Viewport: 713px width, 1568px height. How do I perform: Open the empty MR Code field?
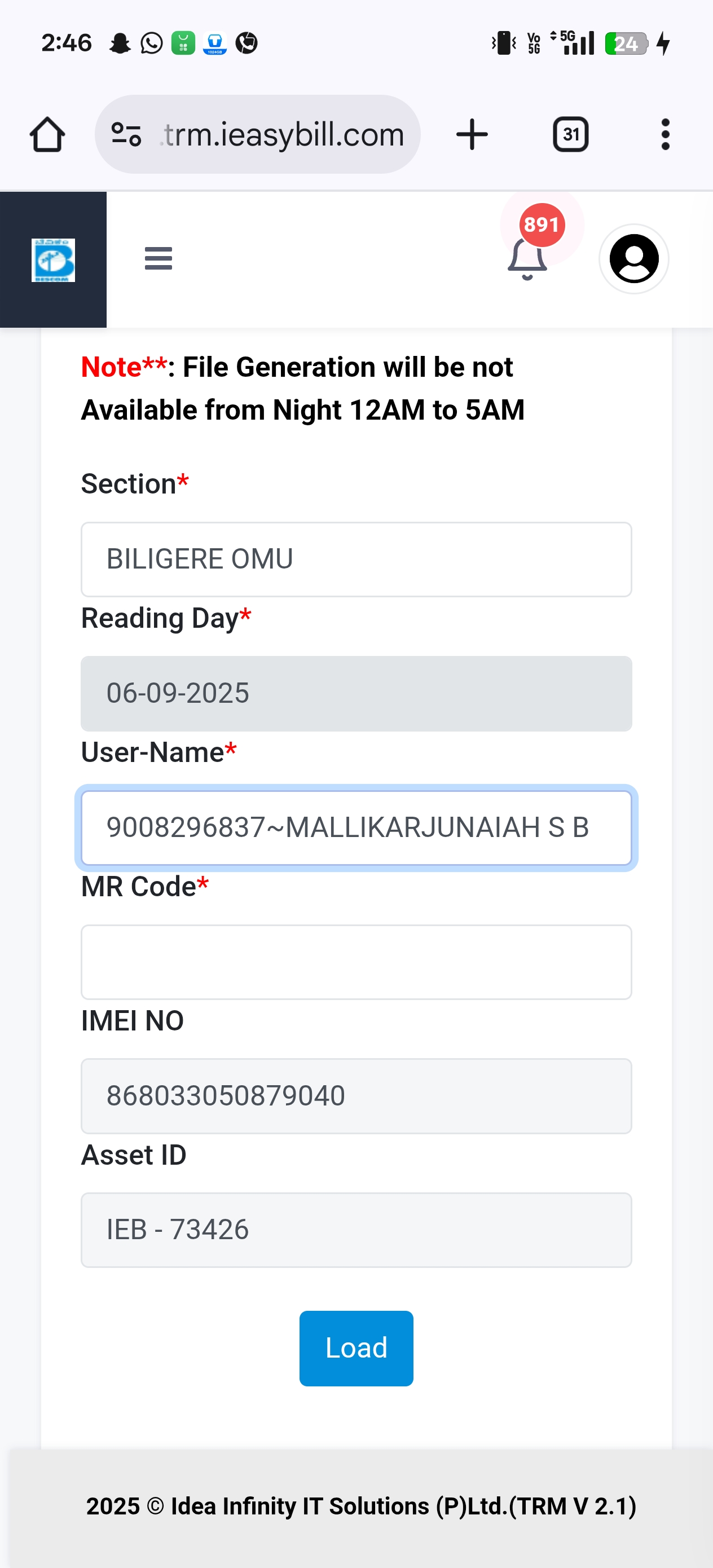coord(356,962)
